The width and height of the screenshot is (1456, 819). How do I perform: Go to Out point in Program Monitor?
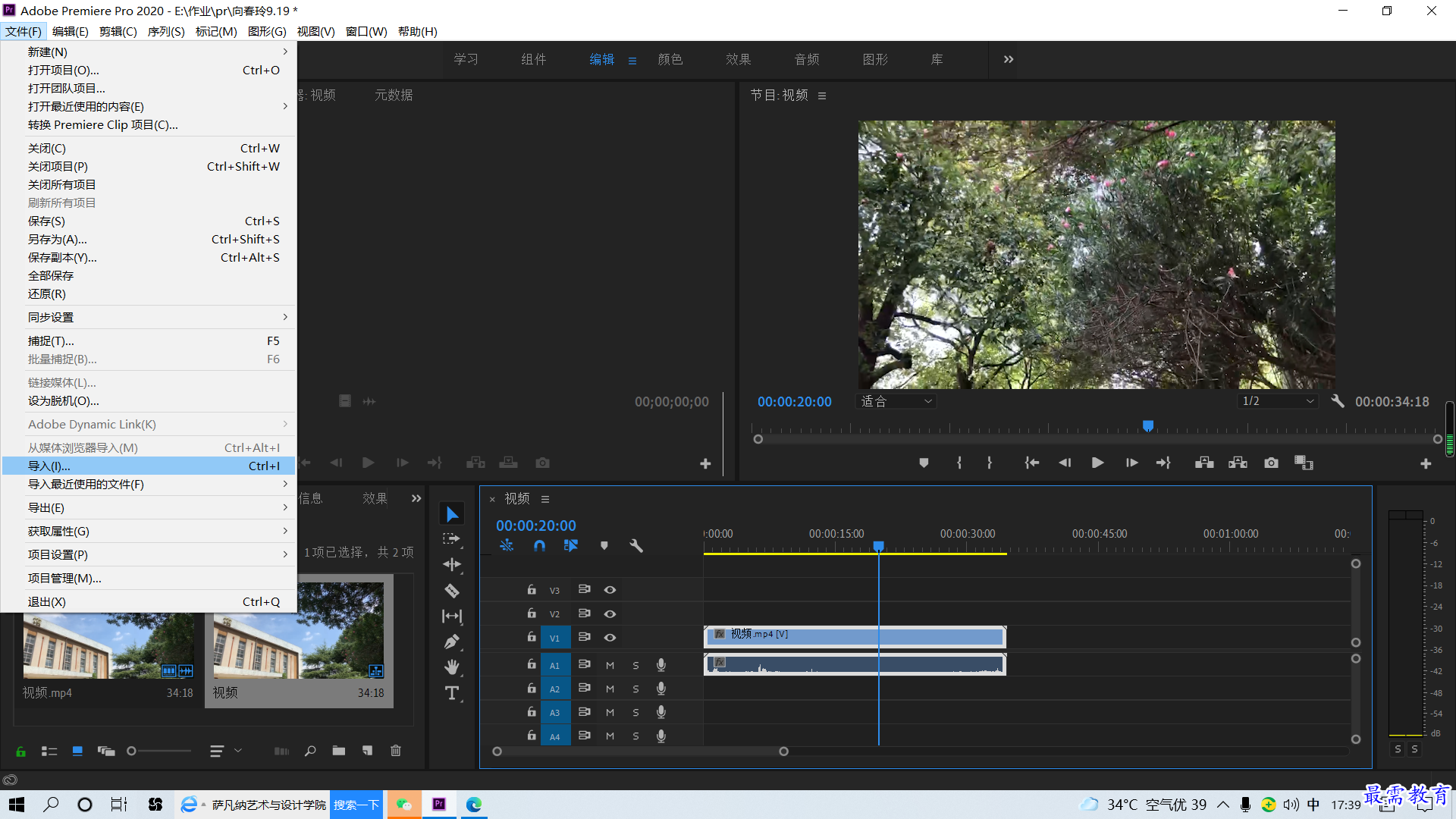tap(1163, 463)
